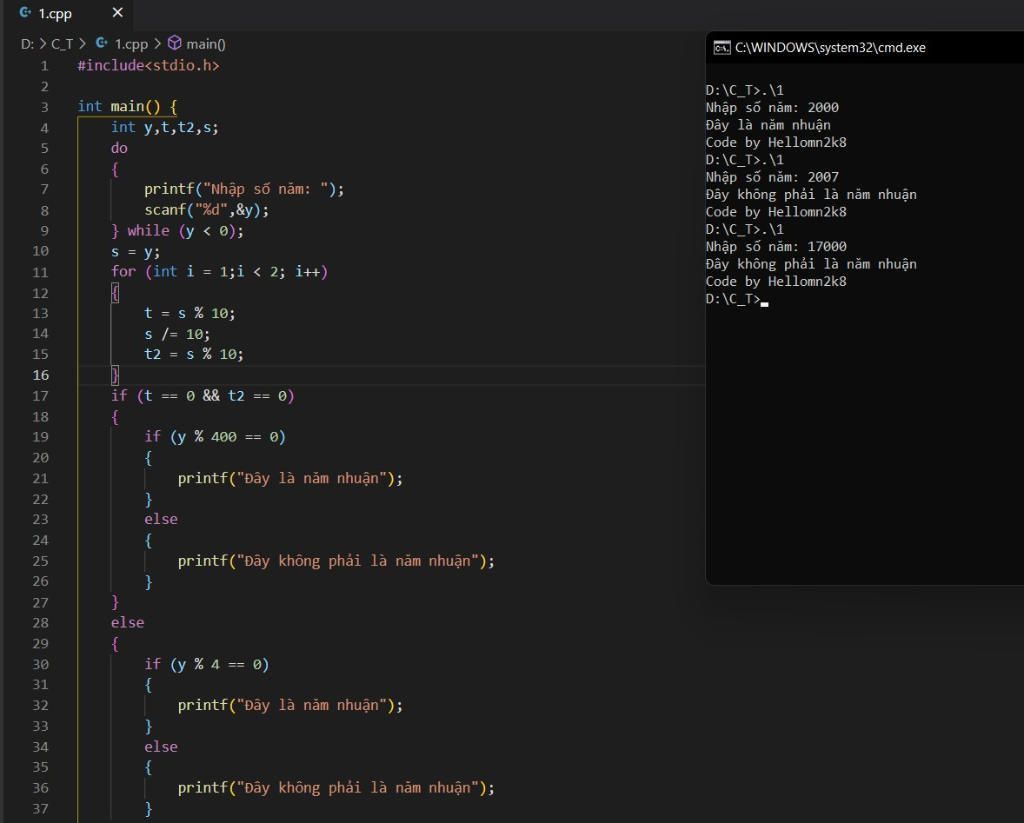Click the s = y; assignment
The width and height of the screenshot is (1024, 823).
[135, 251]
